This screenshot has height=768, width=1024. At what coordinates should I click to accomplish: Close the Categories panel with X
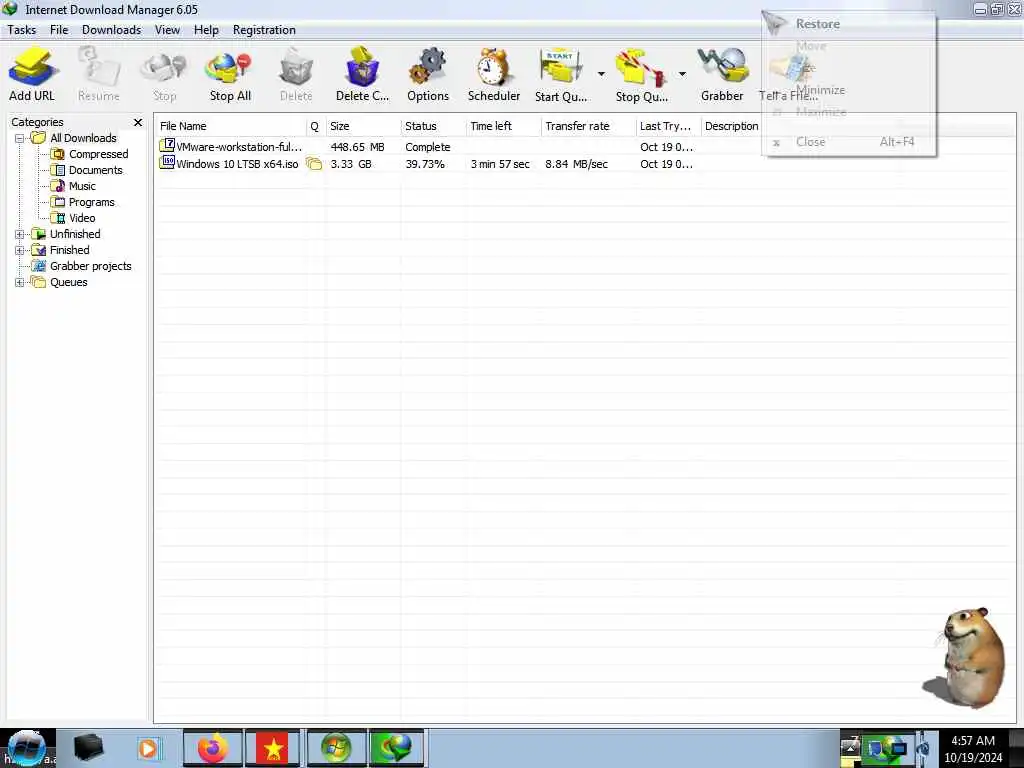coord(138,122)
